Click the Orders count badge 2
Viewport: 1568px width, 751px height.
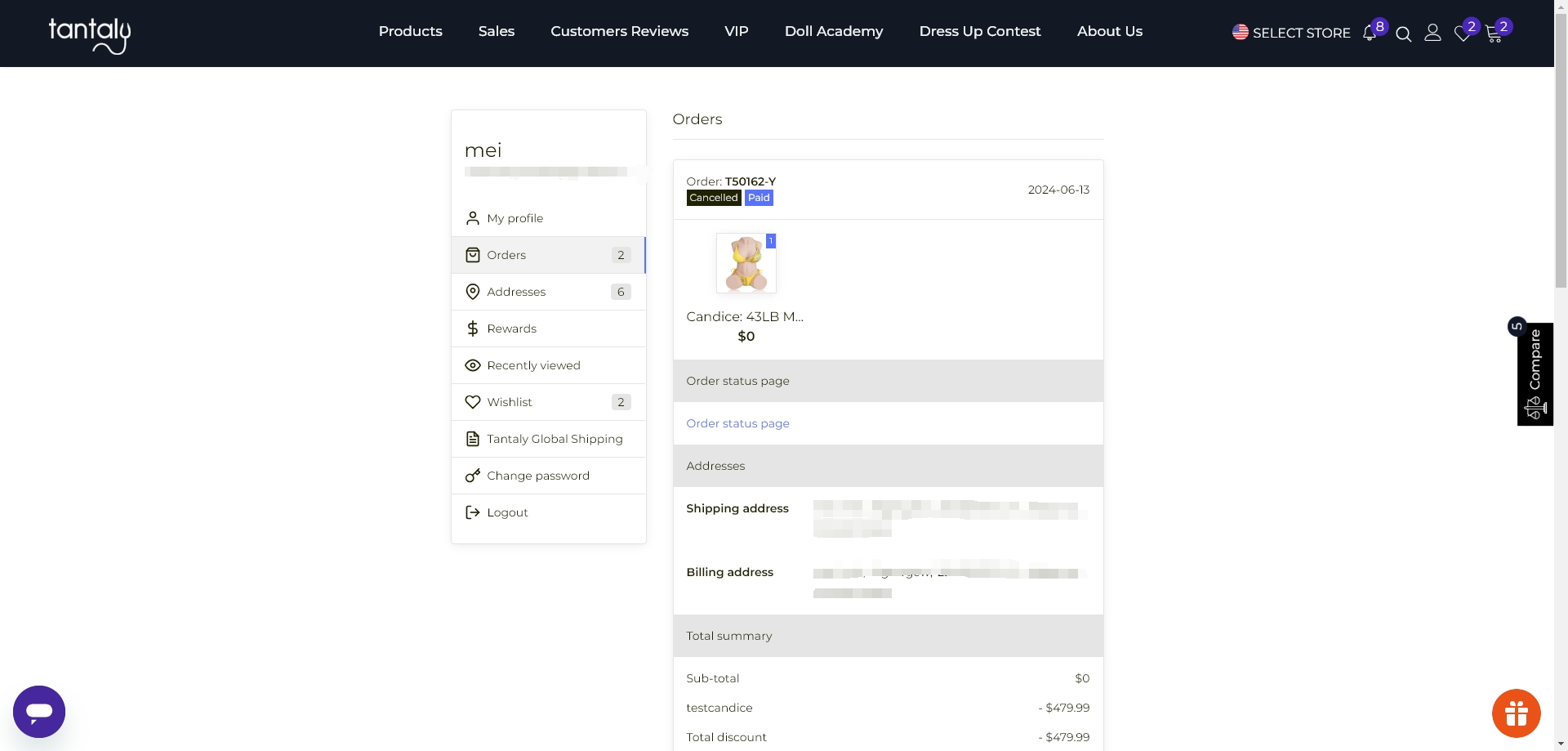621,255
